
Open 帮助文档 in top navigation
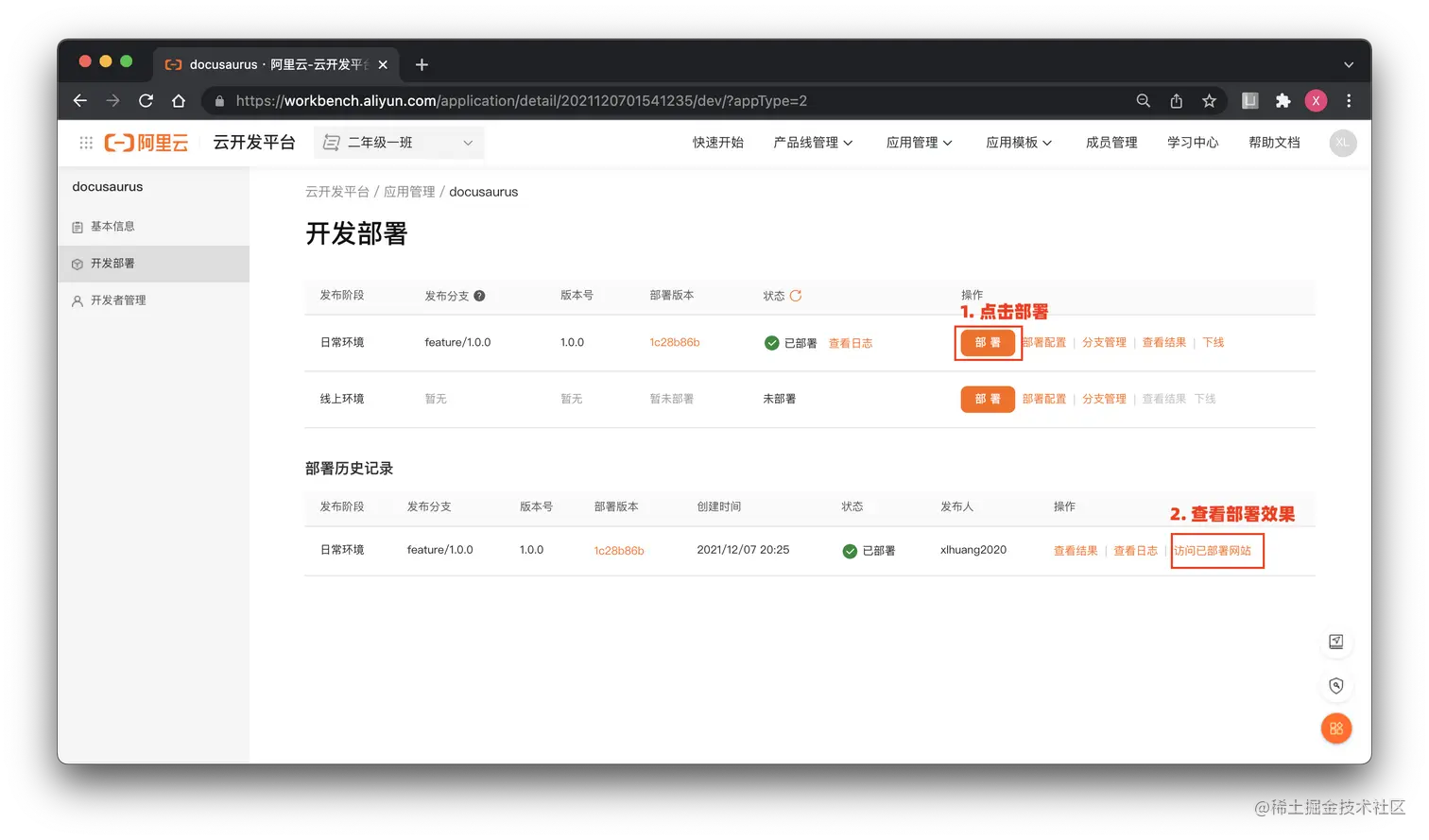pyautogui.click(x=1274, y=143)
